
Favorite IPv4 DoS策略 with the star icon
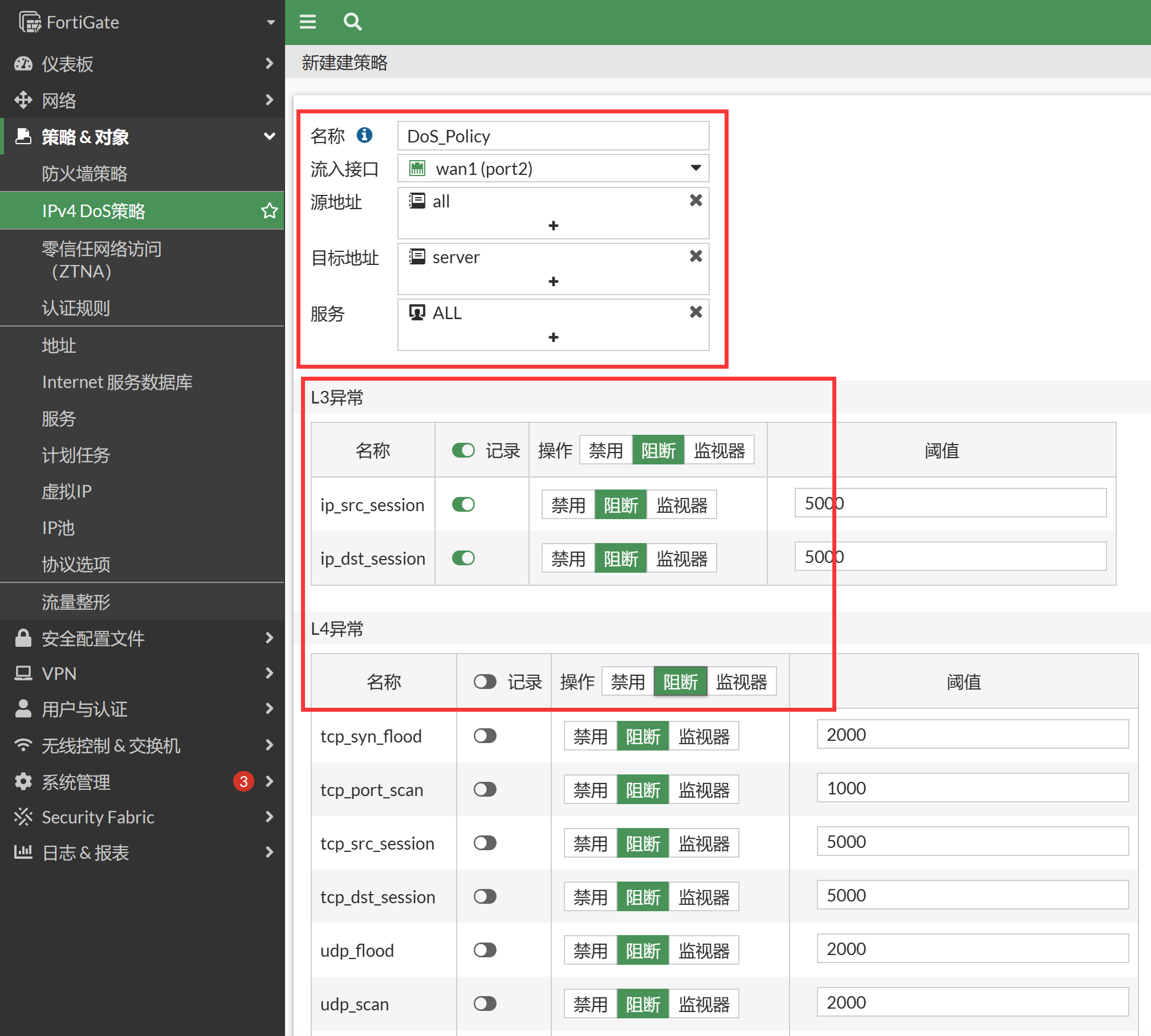pos(269,211)
